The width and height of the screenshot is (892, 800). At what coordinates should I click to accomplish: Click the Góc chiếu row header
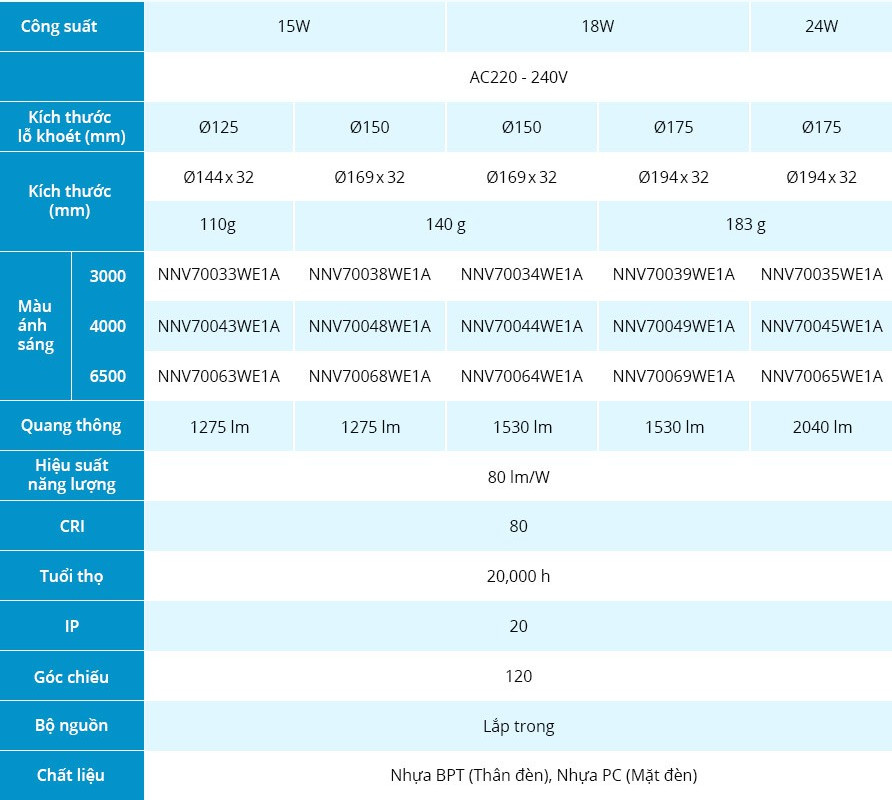(x=71, y=677)
